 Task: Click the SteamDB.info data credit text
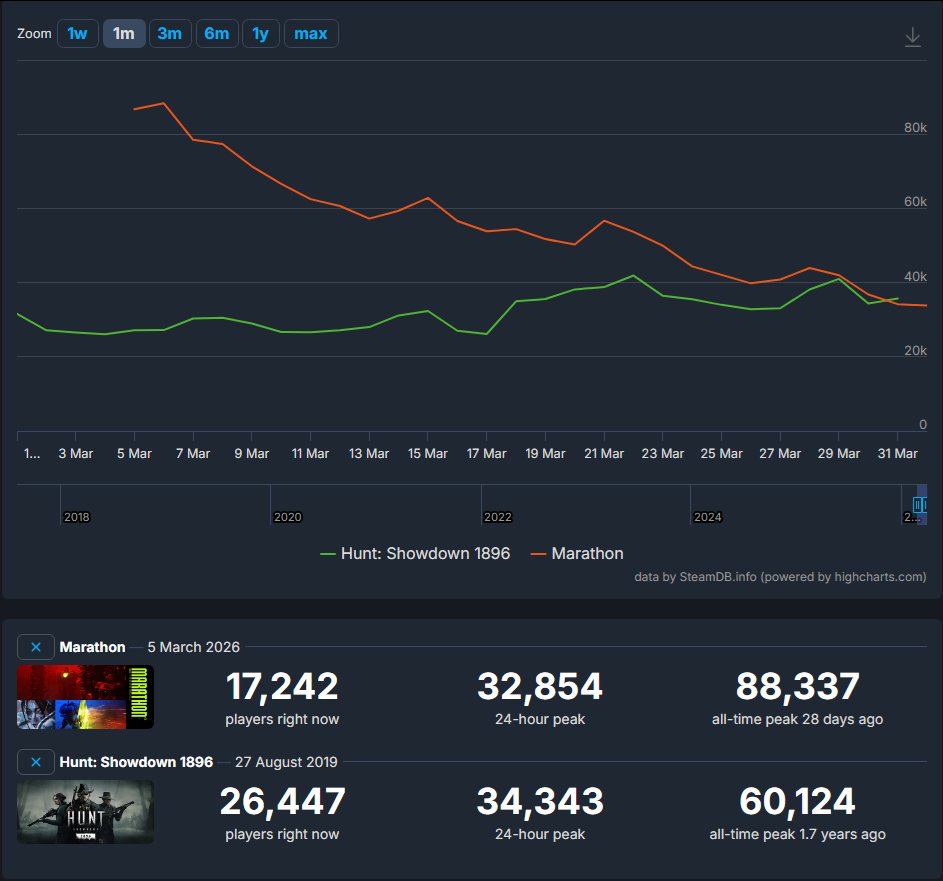tap(780, 577)
